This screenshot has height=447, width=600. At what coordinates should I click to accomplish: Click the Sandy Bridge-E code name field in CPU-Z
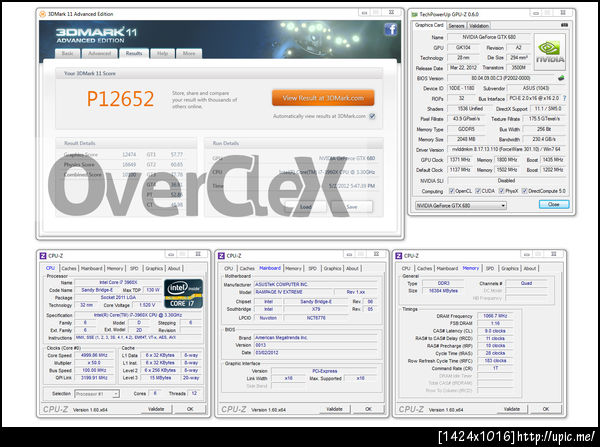[97, 290]
